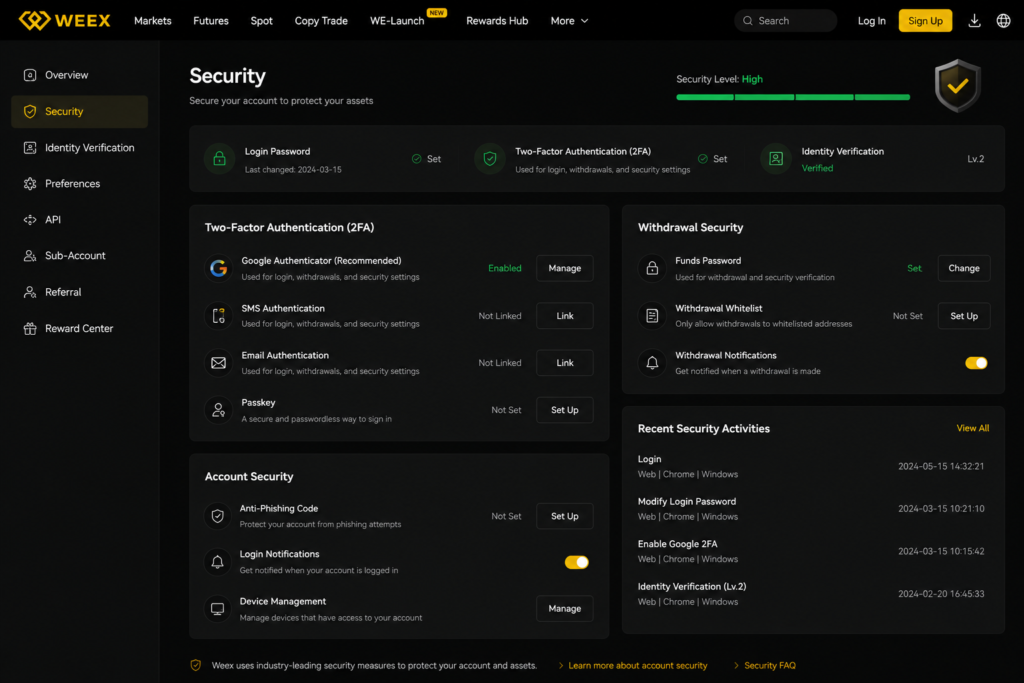Viewport: 1024px width, 683px height.
Task: Click "Last changed: 2024-03-15" text
Action: pyautogui.click(x=293, y=170)
